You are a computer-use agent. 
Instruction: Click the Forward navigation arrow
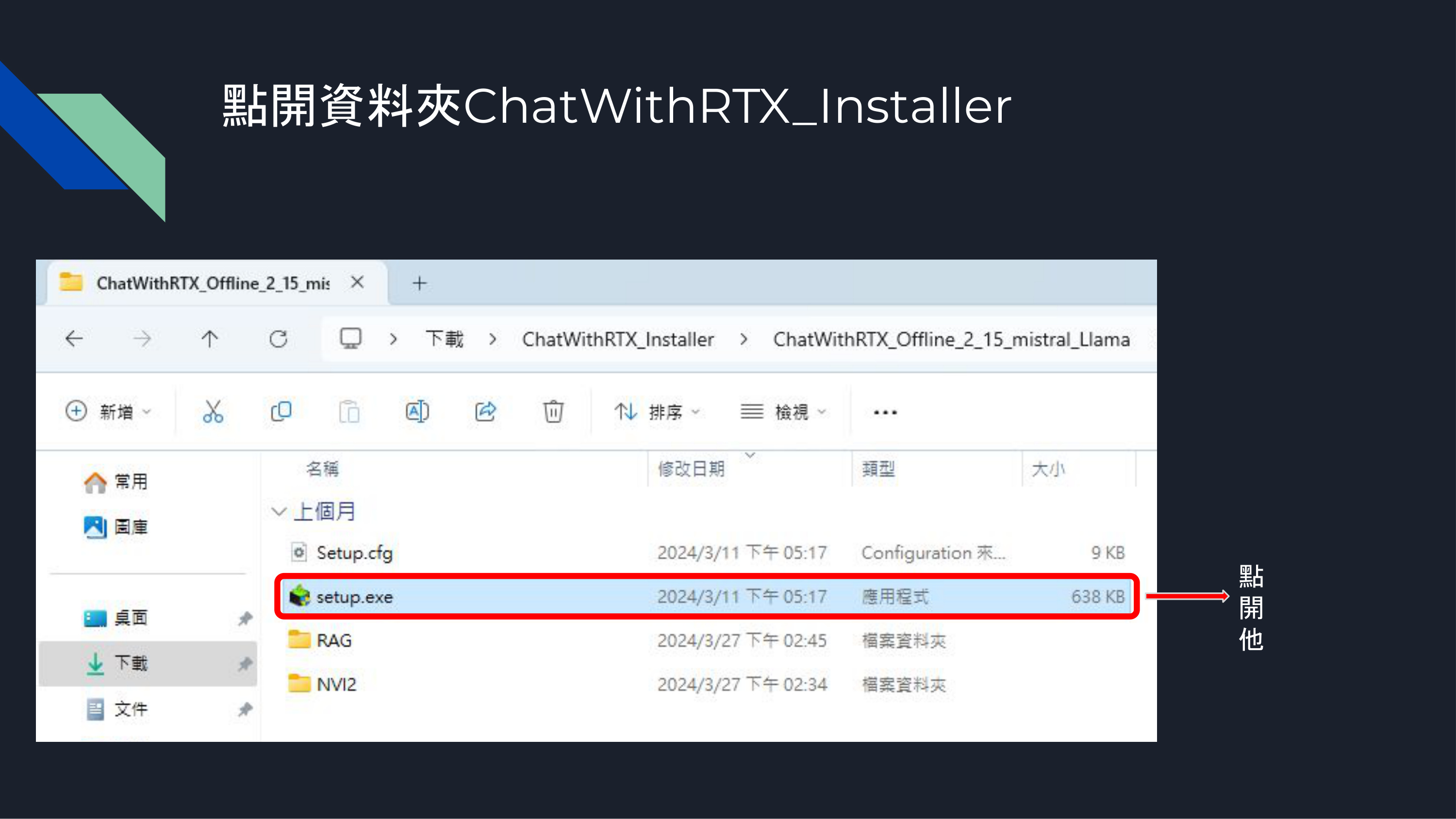(x=142, y=339)
